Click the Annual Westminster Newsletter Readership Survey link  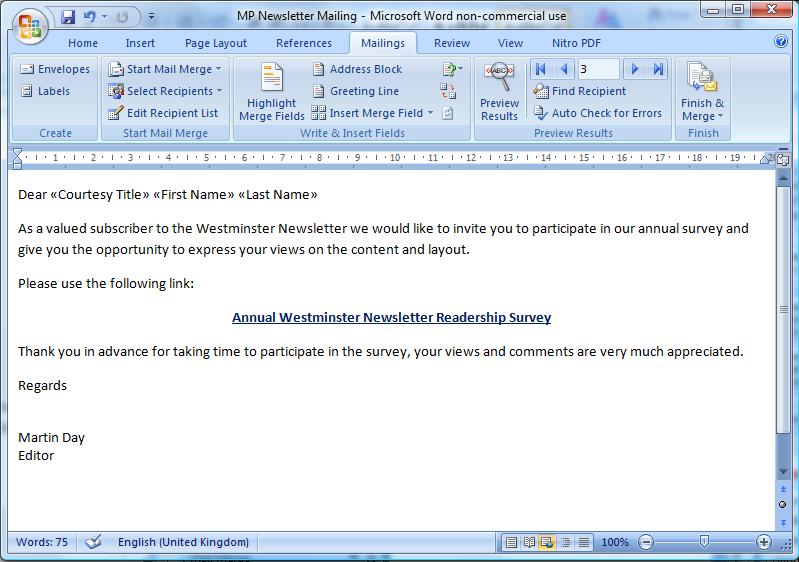point(391,318)
